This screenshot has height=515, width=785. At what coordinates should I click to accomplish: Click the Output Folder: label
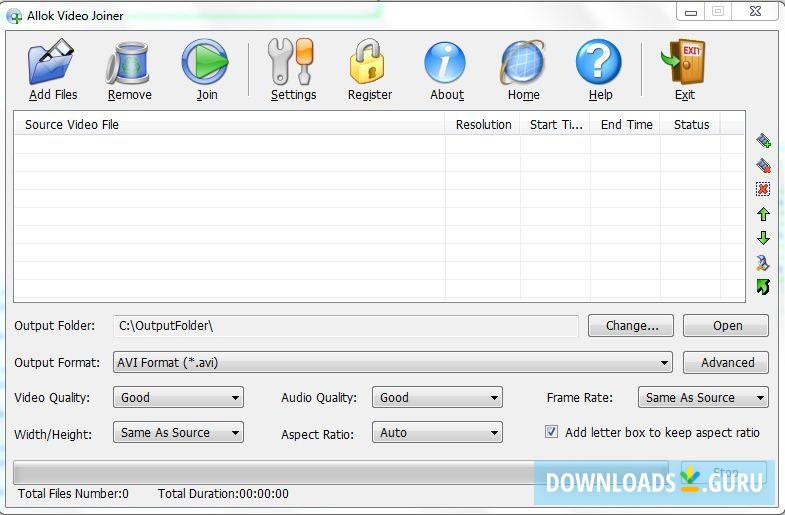(55, 326)
